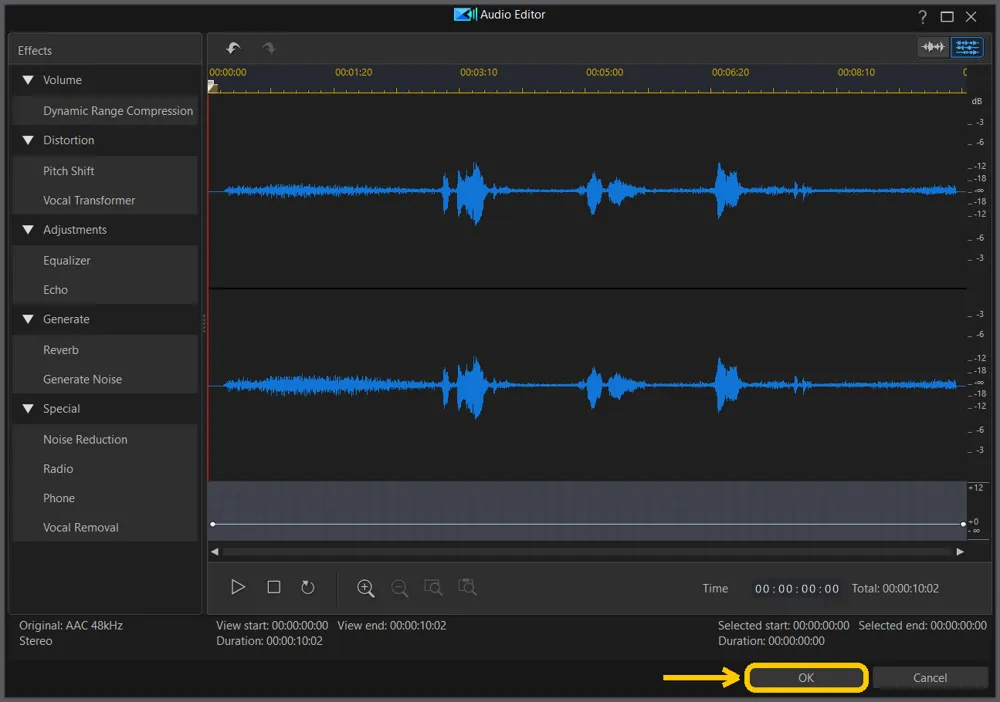Click the 00:05:00 ruler mark
Viewport: 1000px width, 702px height.
(x=605, y=72)
